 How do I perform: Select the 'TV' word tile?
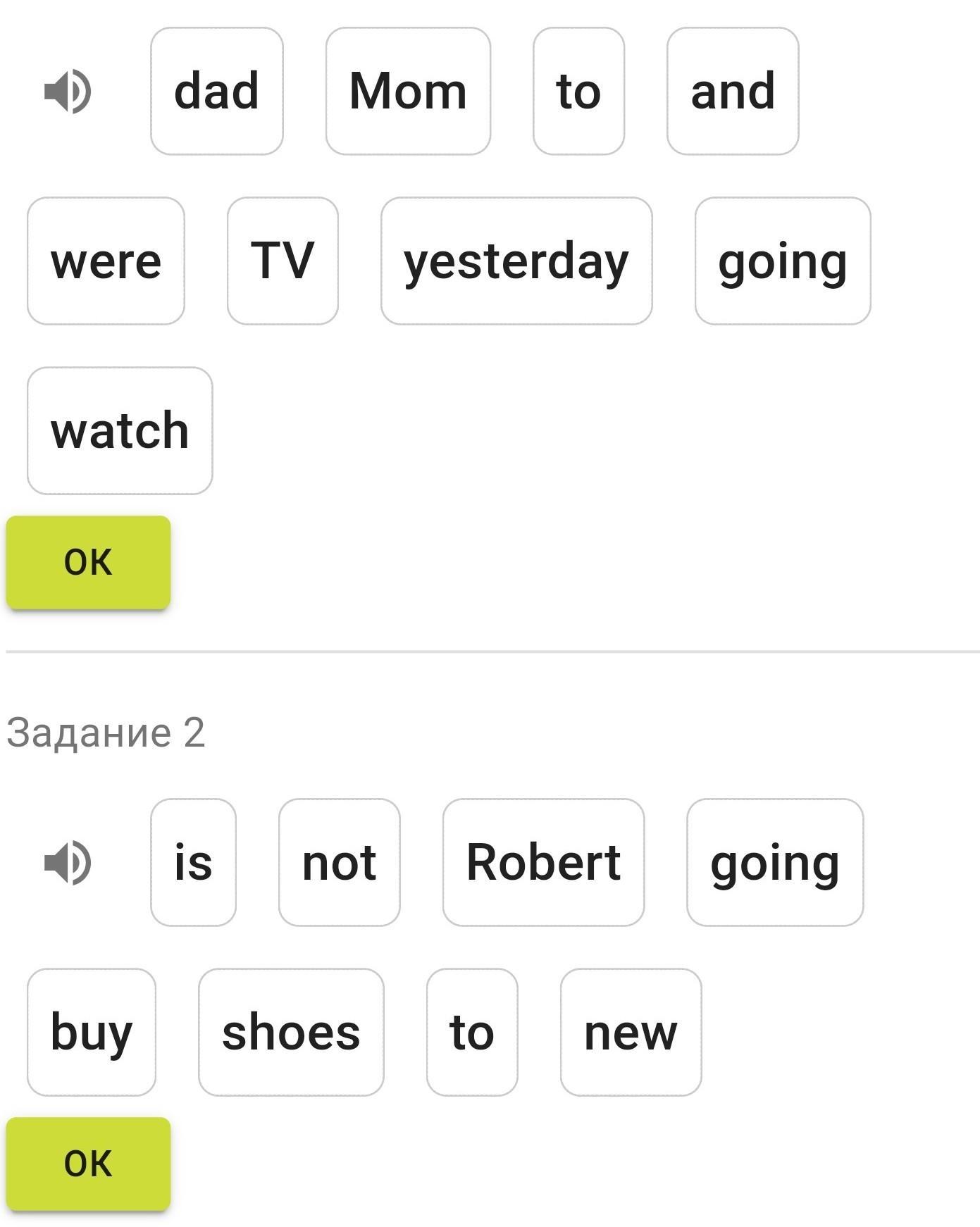pyautogui.click(x=283, y=261)
